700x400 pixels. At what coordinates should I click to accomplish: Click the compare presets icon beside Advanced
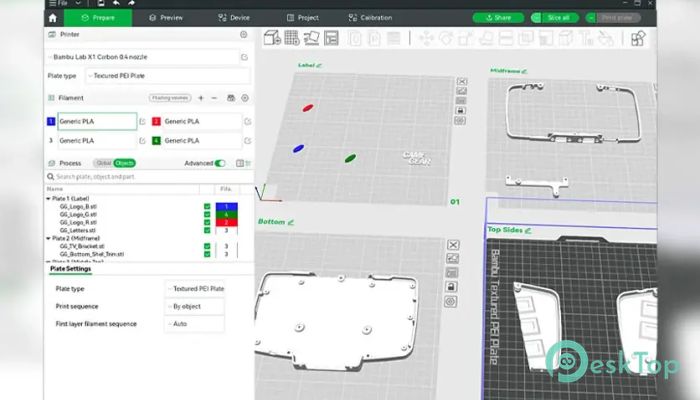240,163
